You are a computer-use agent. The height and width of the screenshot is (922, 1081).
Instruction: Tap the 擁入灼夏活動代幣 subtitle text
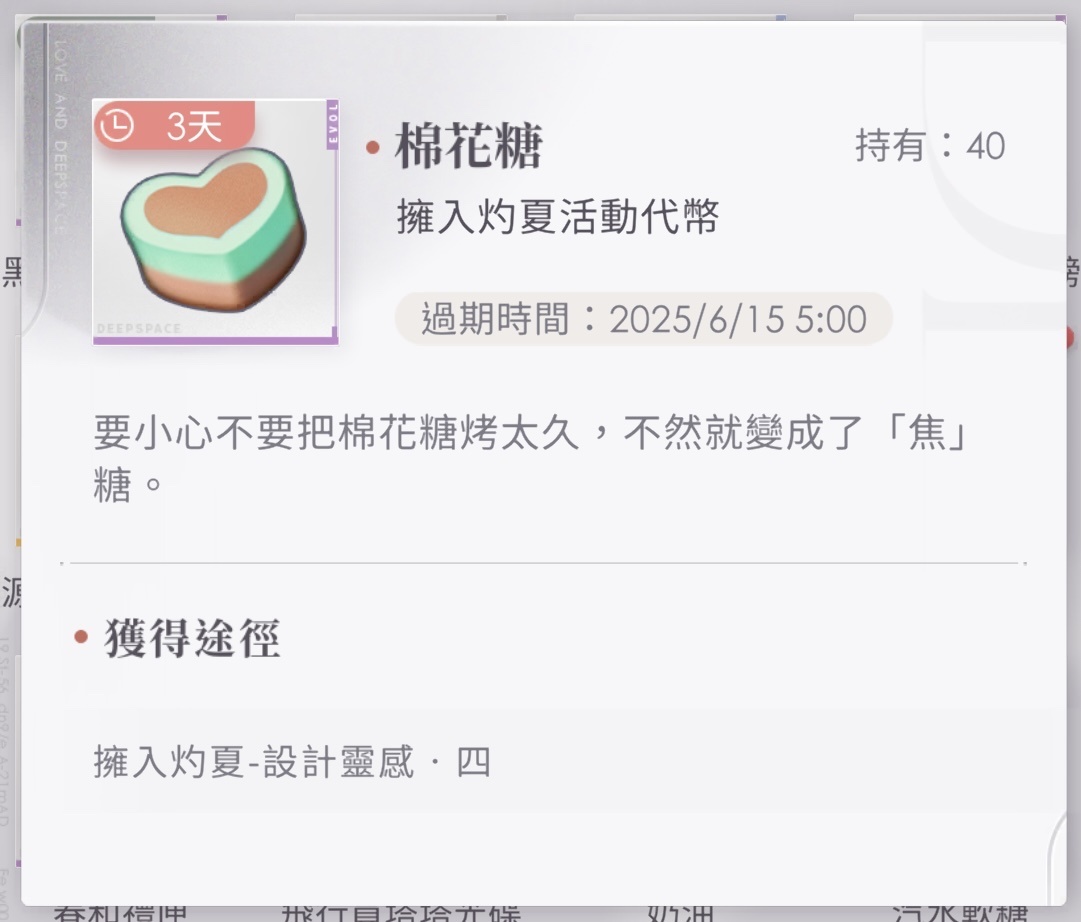click(x=558, y=217)
